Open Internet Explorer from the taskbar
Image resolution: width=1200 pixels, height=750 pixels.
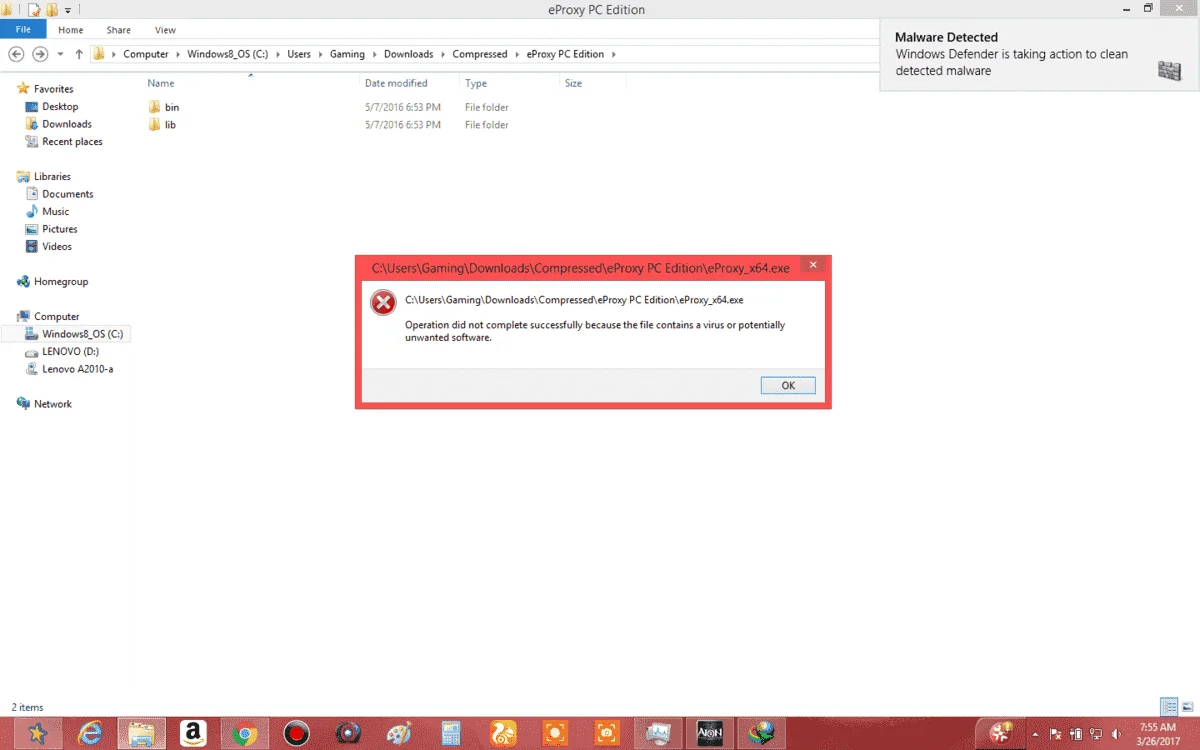click(x=90, y=734)
